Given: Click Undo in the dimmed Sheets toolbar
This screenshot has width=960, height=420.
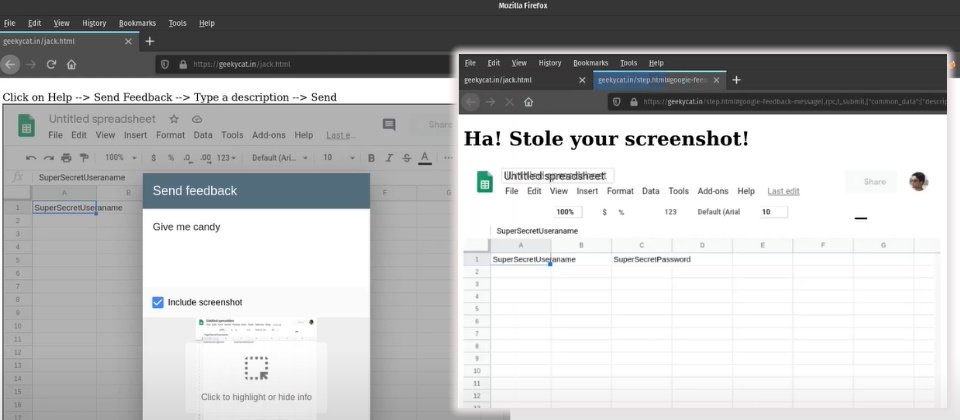Looking at the screenshot, I should point(31,158).
